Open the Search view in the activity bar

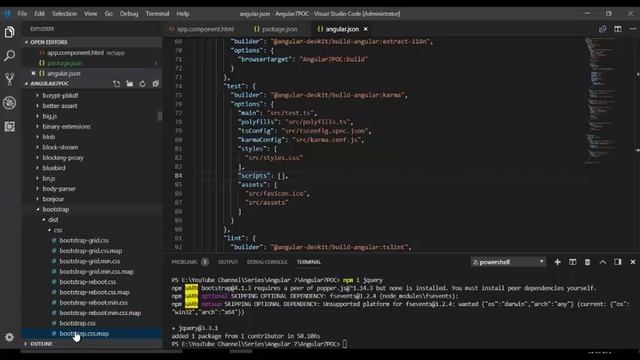(9, 56)
